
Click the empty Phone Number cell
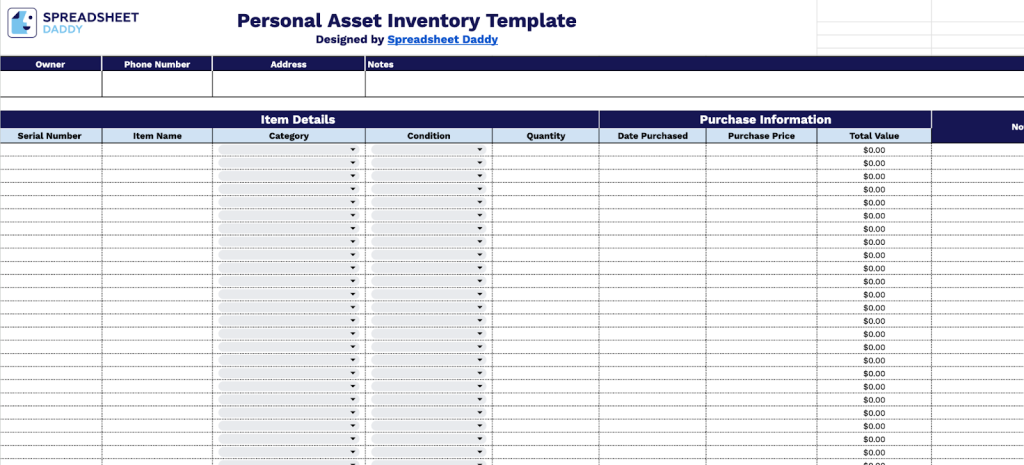[x=157, y=84]
